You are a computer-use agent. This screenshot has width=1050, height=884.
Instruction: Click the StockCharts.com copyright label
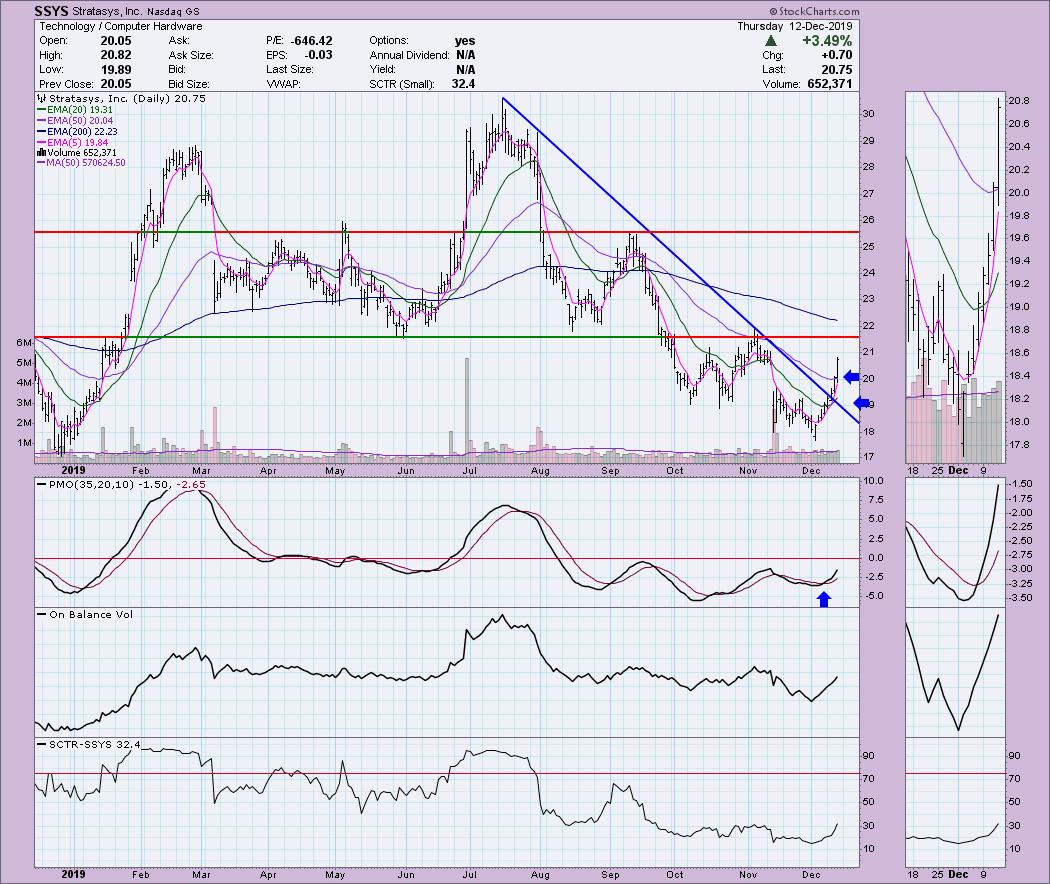tap(814, 11)
